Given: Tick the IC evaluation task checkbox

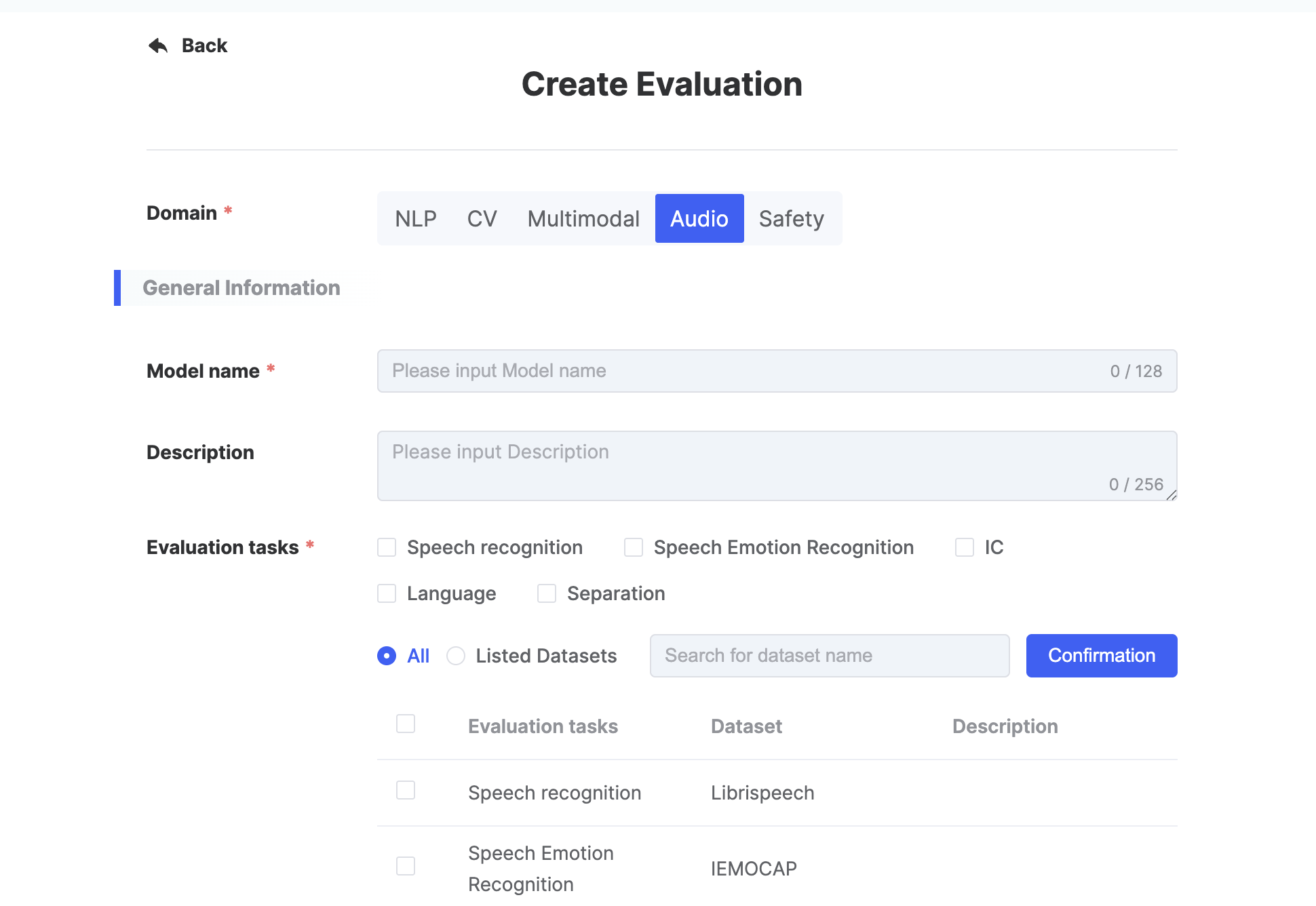Looking at the screenshot, I should click(x=964, y=547).
